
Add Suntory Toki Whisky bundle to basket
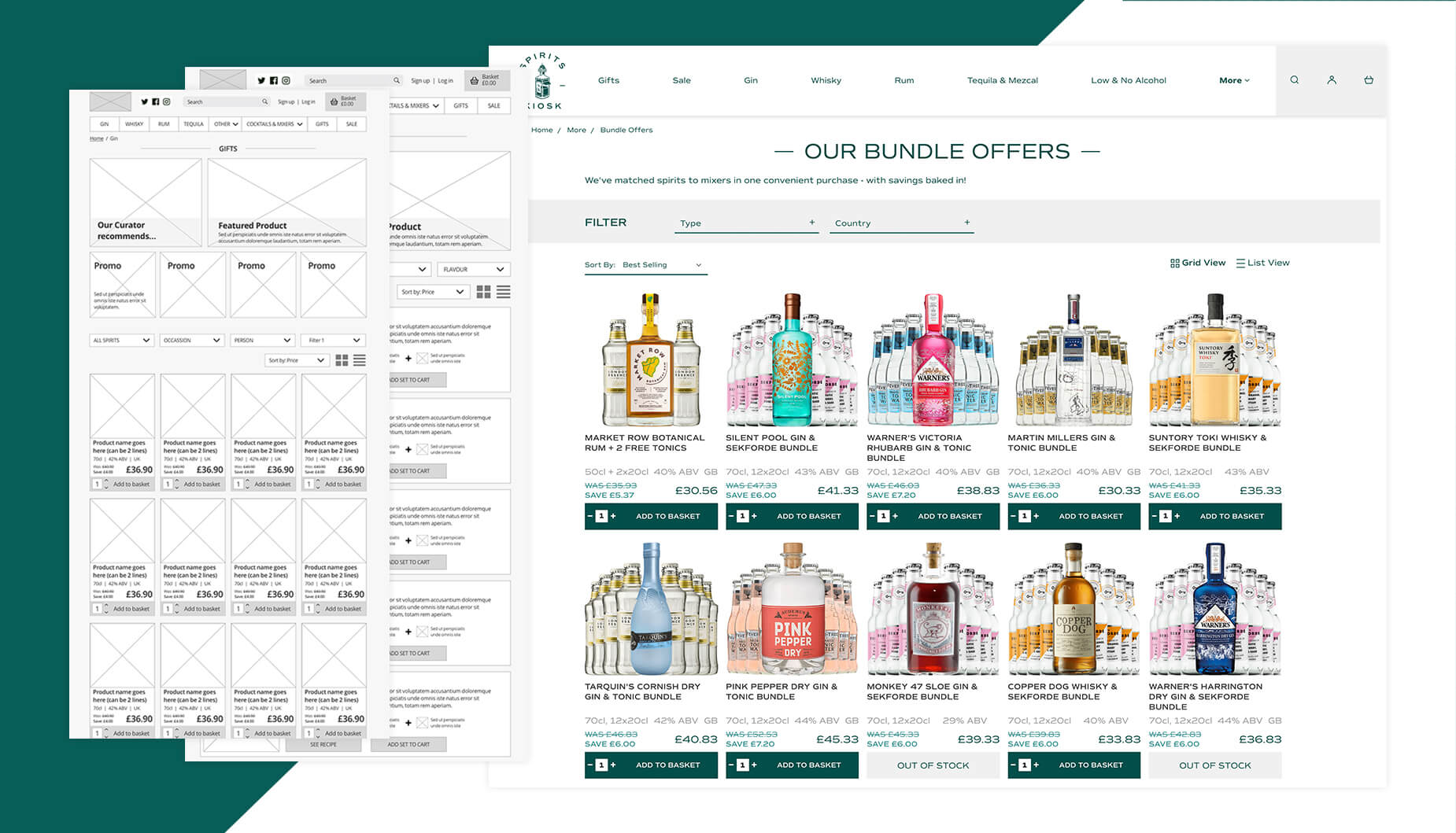pyautogui.click(x=1232, y=516)
